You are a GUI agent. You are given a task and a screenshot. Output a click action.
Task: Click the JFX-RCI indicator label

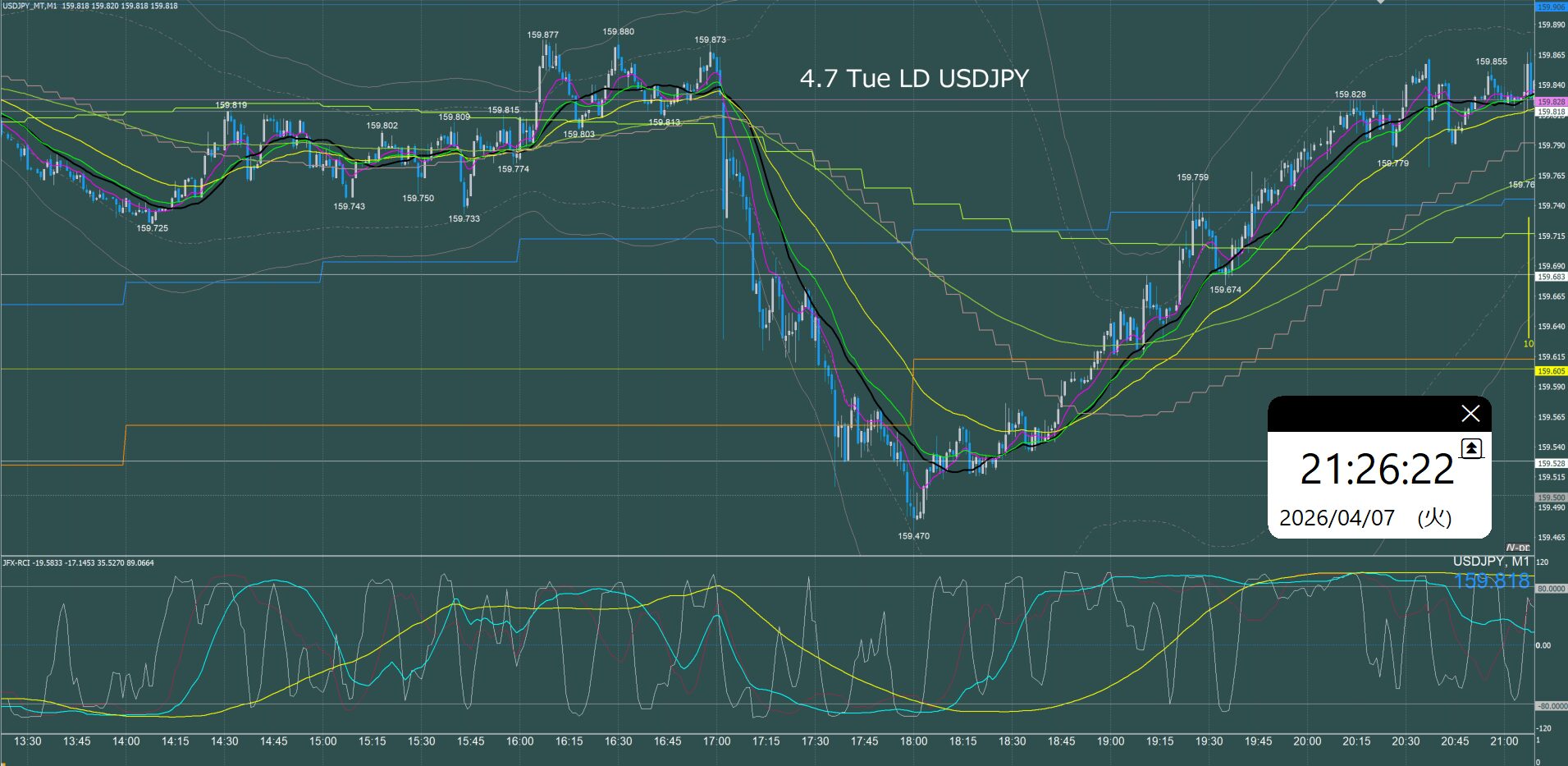point(18,563)
